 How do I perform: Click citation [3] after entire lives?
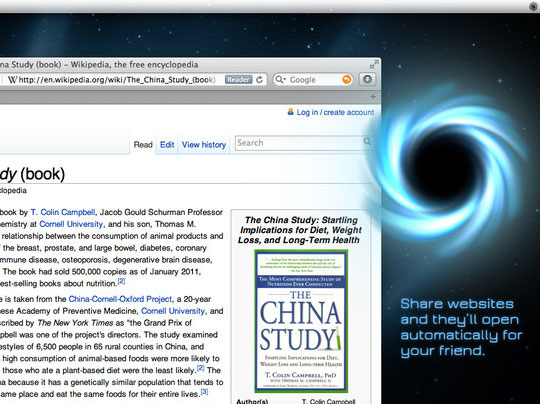click(x=205, y=392)
